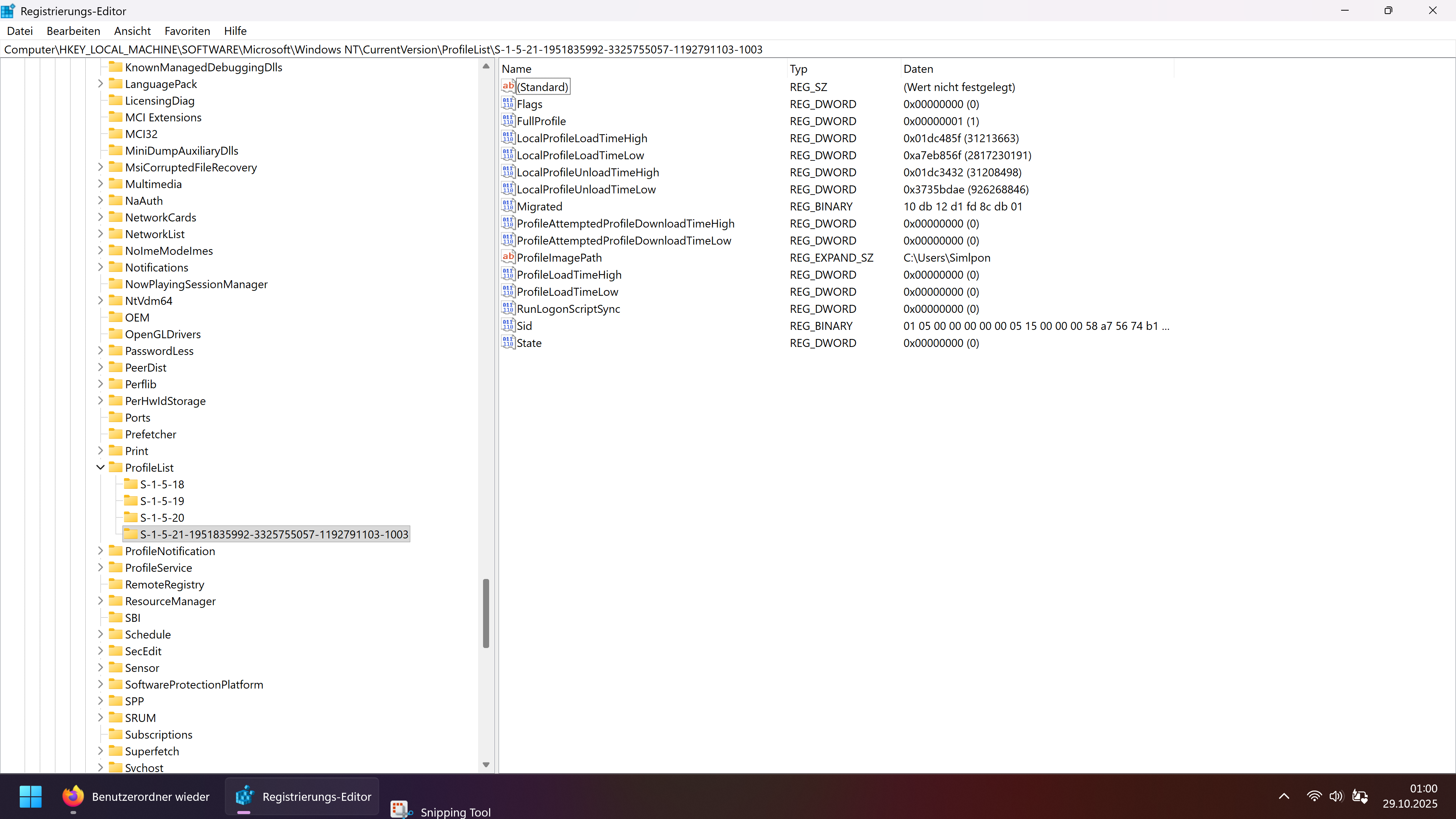The width and height of the screenshot is (1456, 819).
Task: Select the (Standard) default value icon
Action: point(508,86)
